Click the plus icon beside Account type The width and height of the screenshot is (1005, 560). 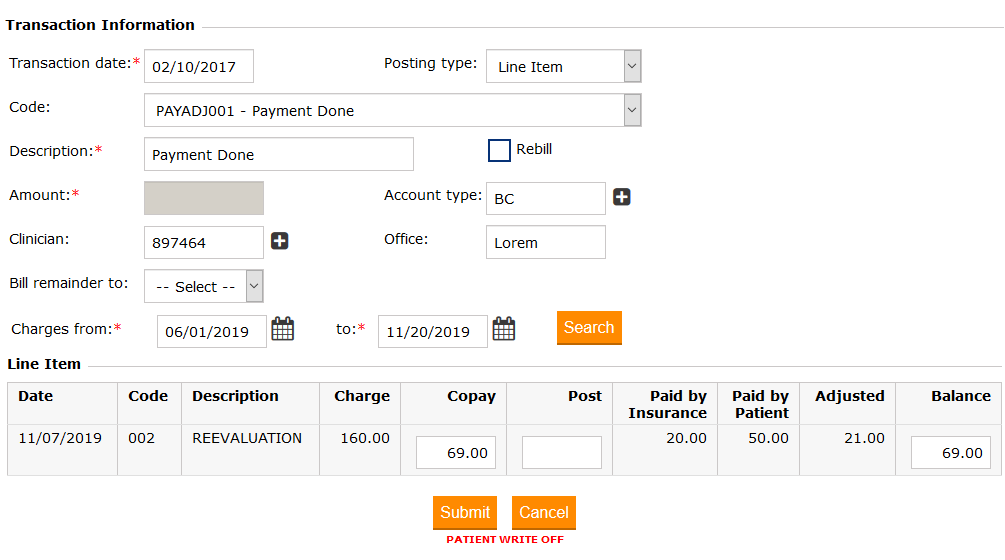621,198
